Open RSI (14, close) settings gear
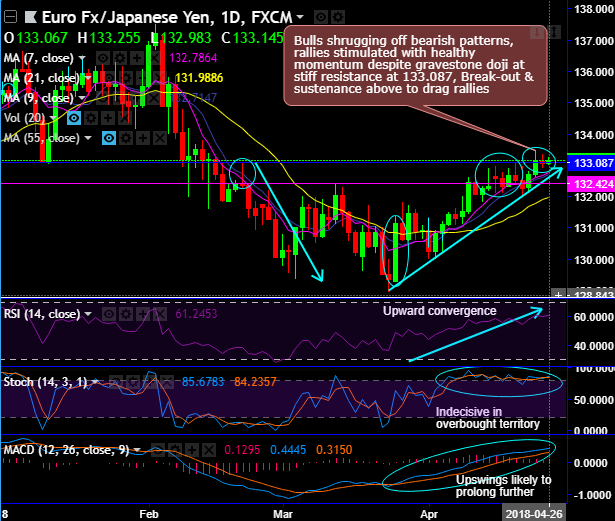The height and width of the screenshot is (521, 615). (x=126, y=314)
